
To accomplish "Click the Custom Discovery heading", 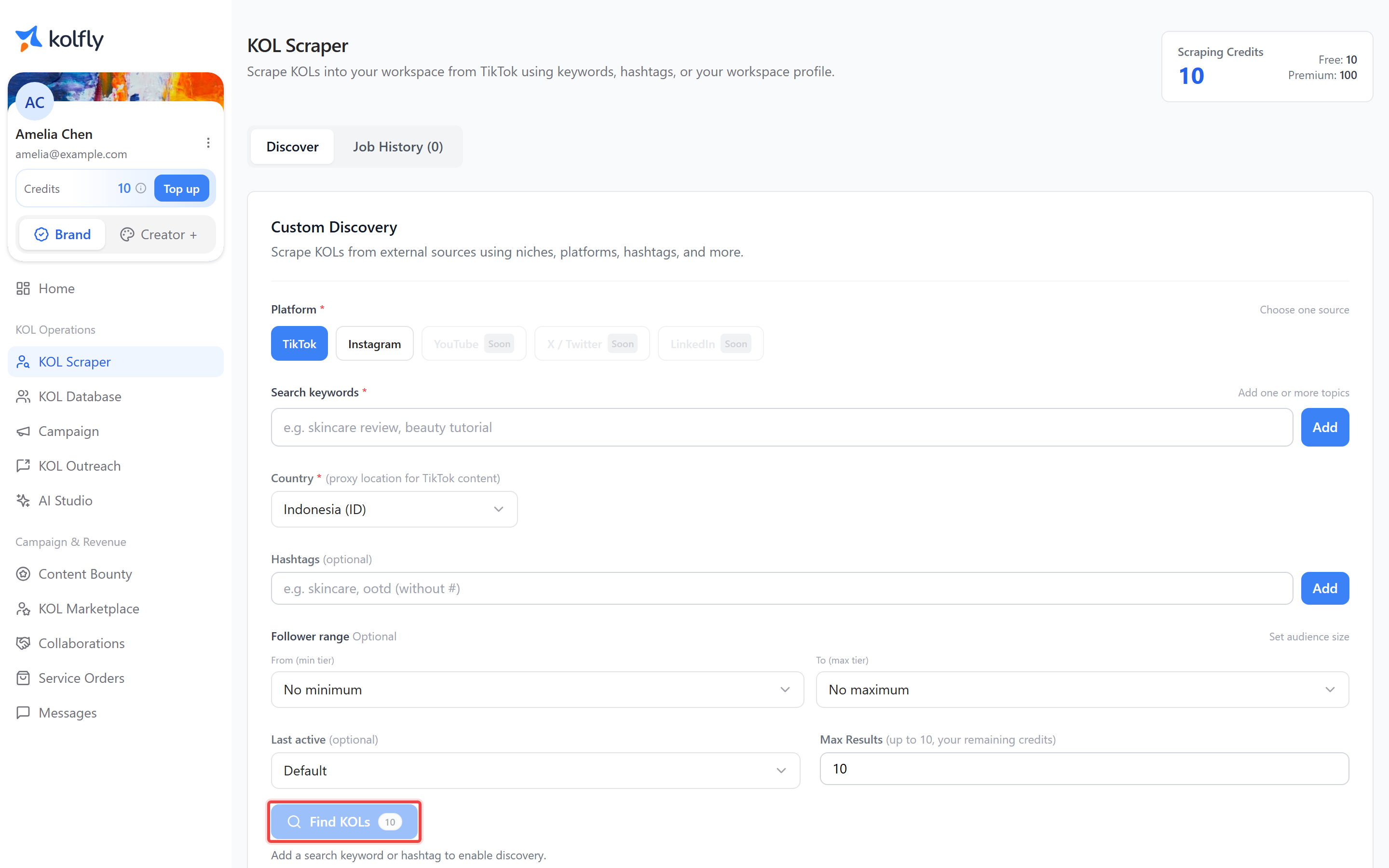I will point(334,227).
